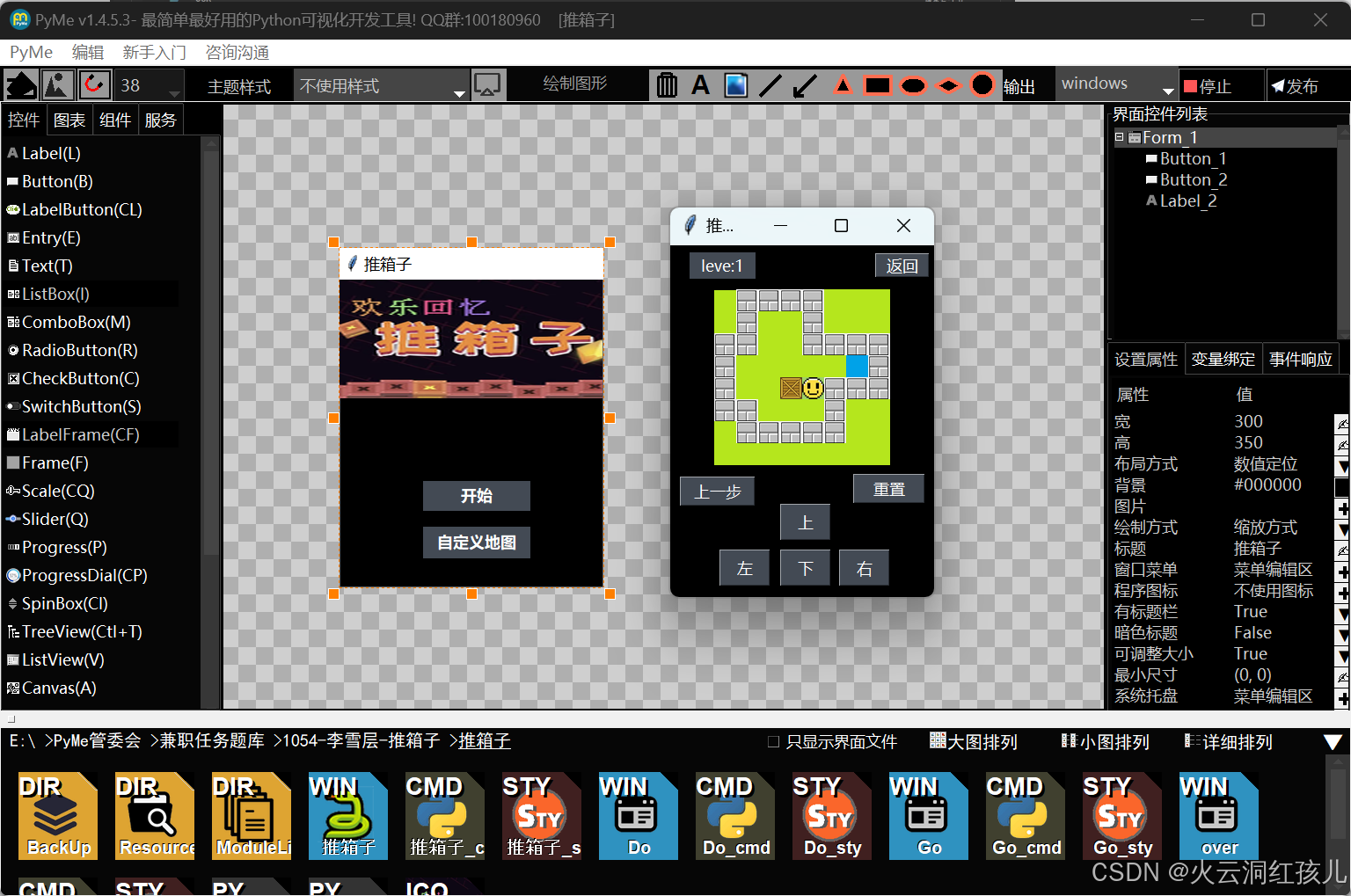
Task: Open the 有标题栏 True dropdown arrow
Action: pyautogui.click(x=1342, y=613)
